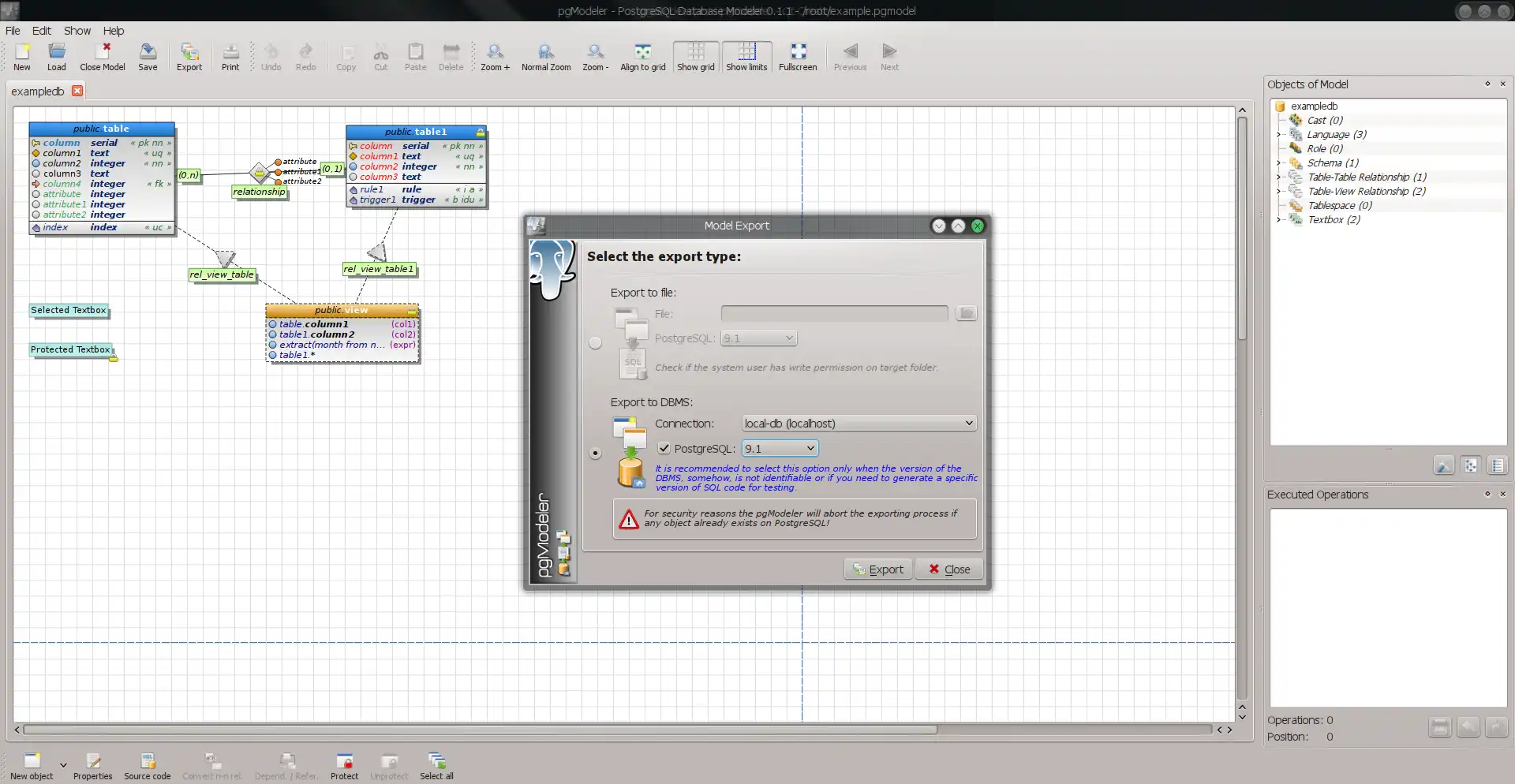1515x784 pixels.
Task: Float the Executed Operations panel
Action: pyautogui.click(x=1487, y=494)
